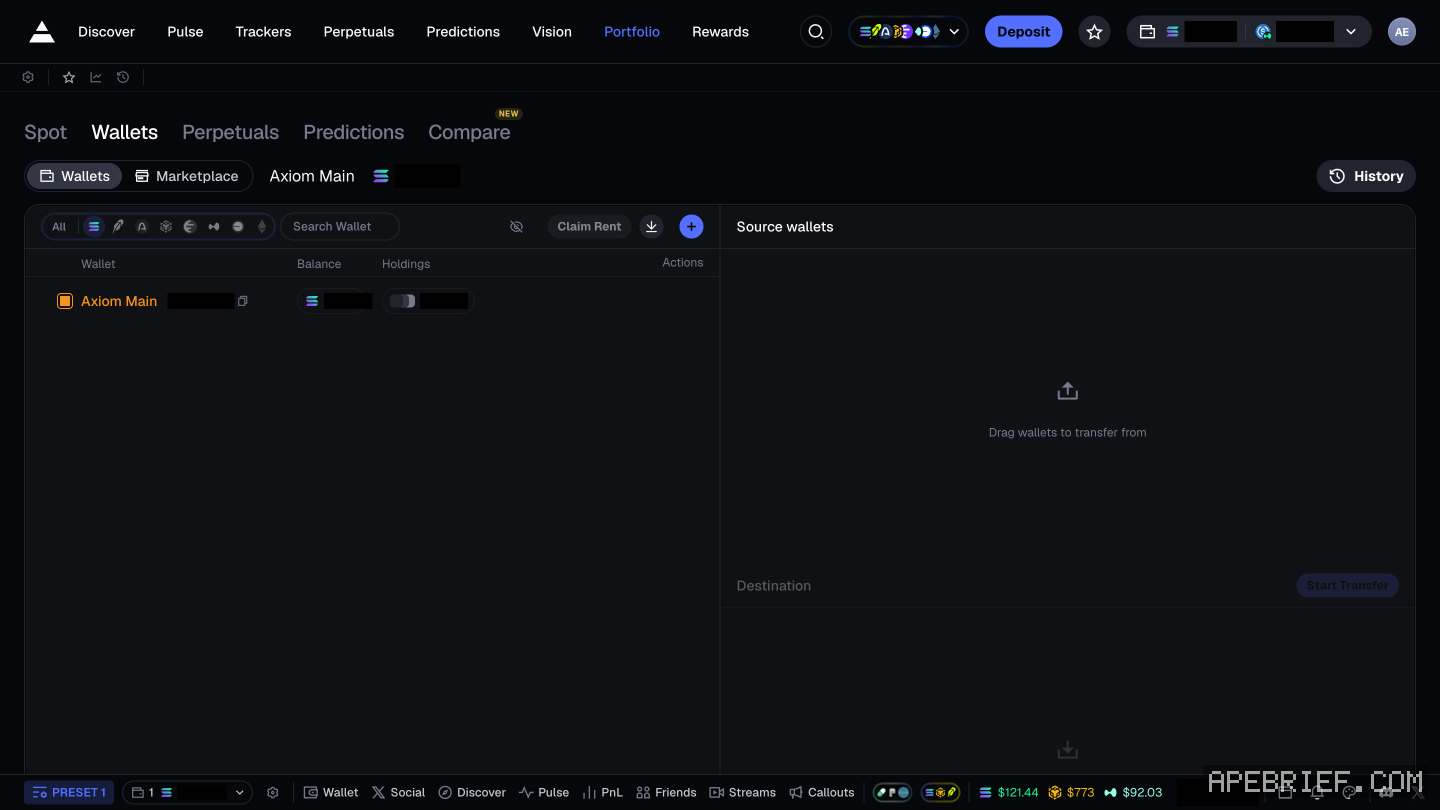Select the All chains filter
Screen dimensions: 1440x810
[x=59, y=227]
